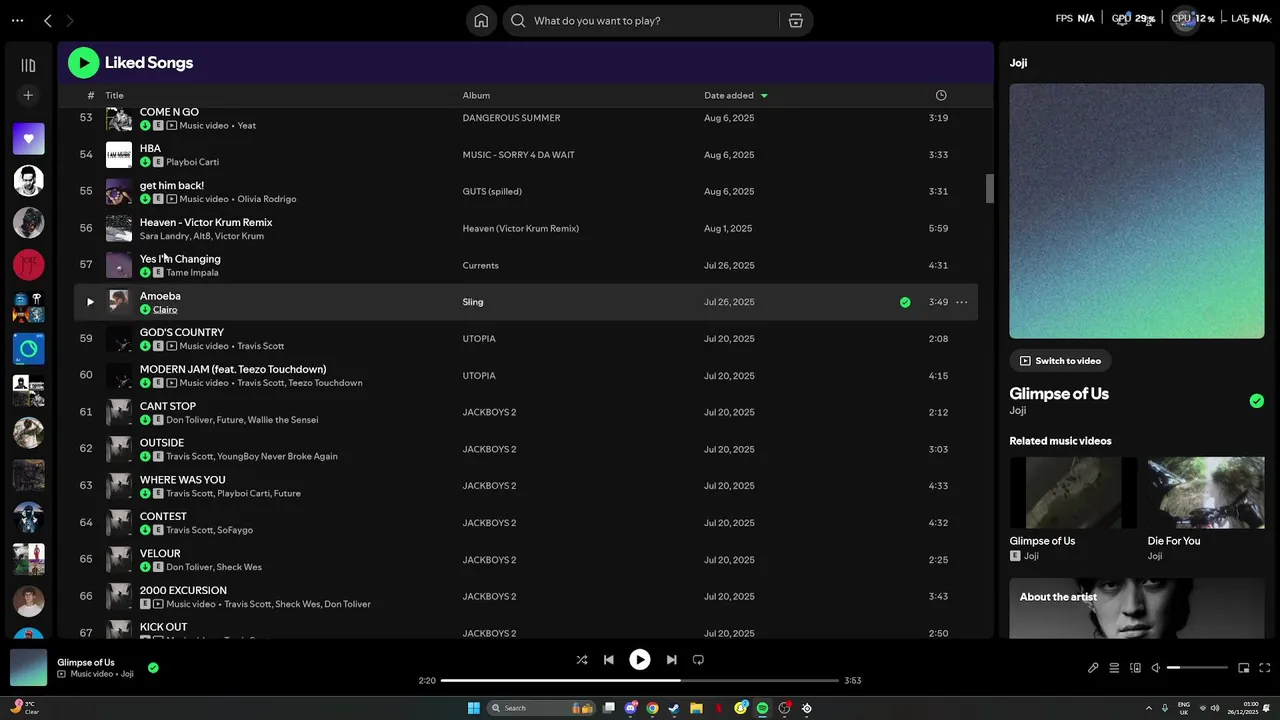Sort by the Album column header

pos(476,96)
